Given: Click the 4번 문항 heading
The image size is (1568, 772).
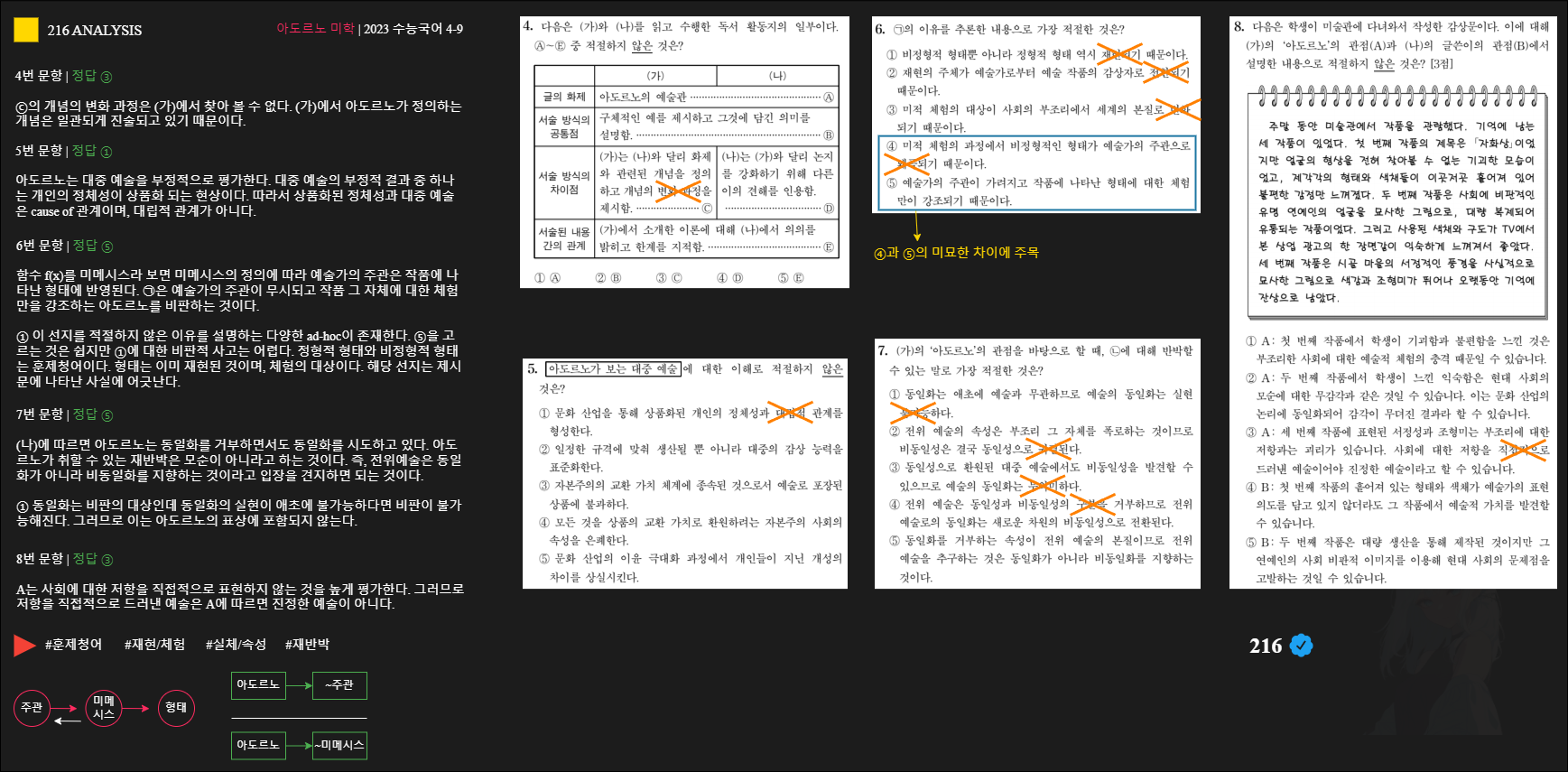Looking at the screenshot, I should [x=39, y=76].
